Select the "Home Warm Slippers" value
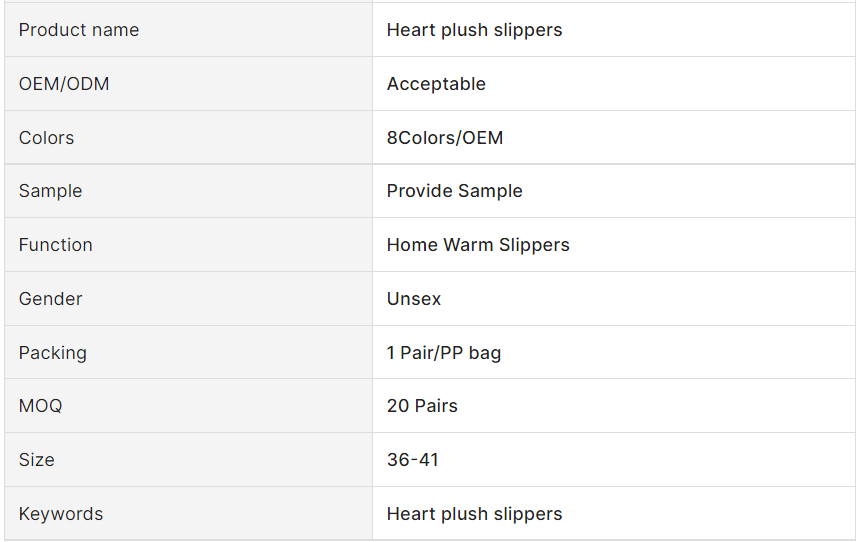This screenshot has height=542, width=859. (x=478, y=245)
